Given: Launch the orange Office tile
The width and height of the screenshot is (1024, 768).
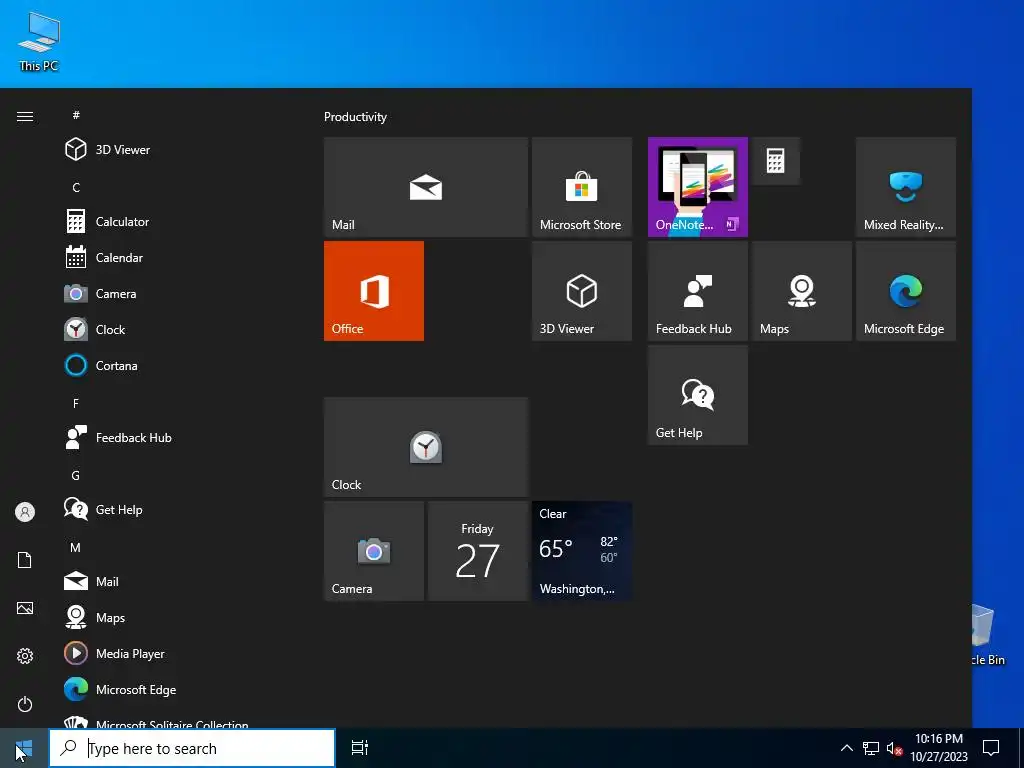Looking at the screenshot, I should [374, 291].
